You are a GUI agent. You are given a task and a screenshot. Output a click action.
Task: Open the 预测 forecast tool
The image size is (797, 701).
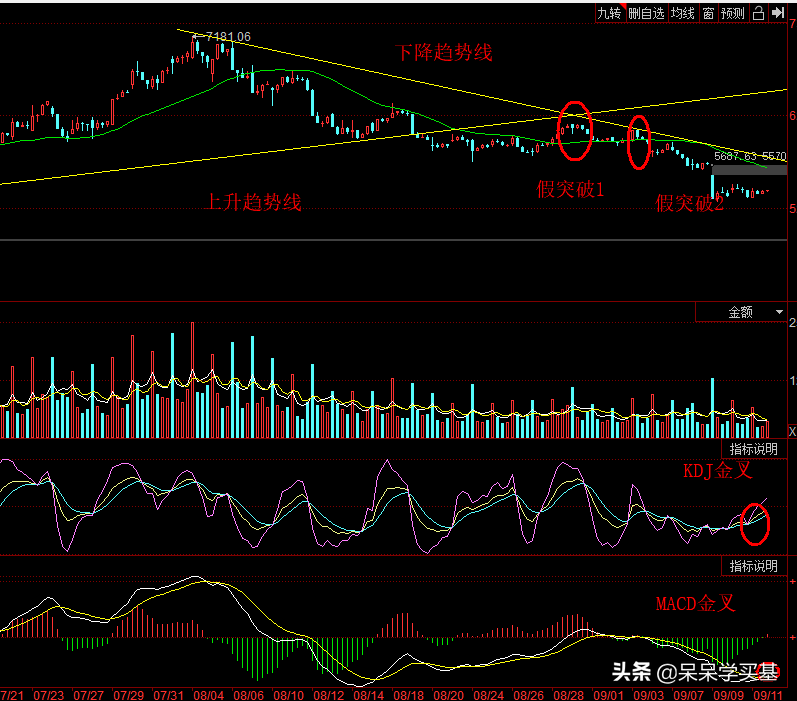tap(732, 13)
